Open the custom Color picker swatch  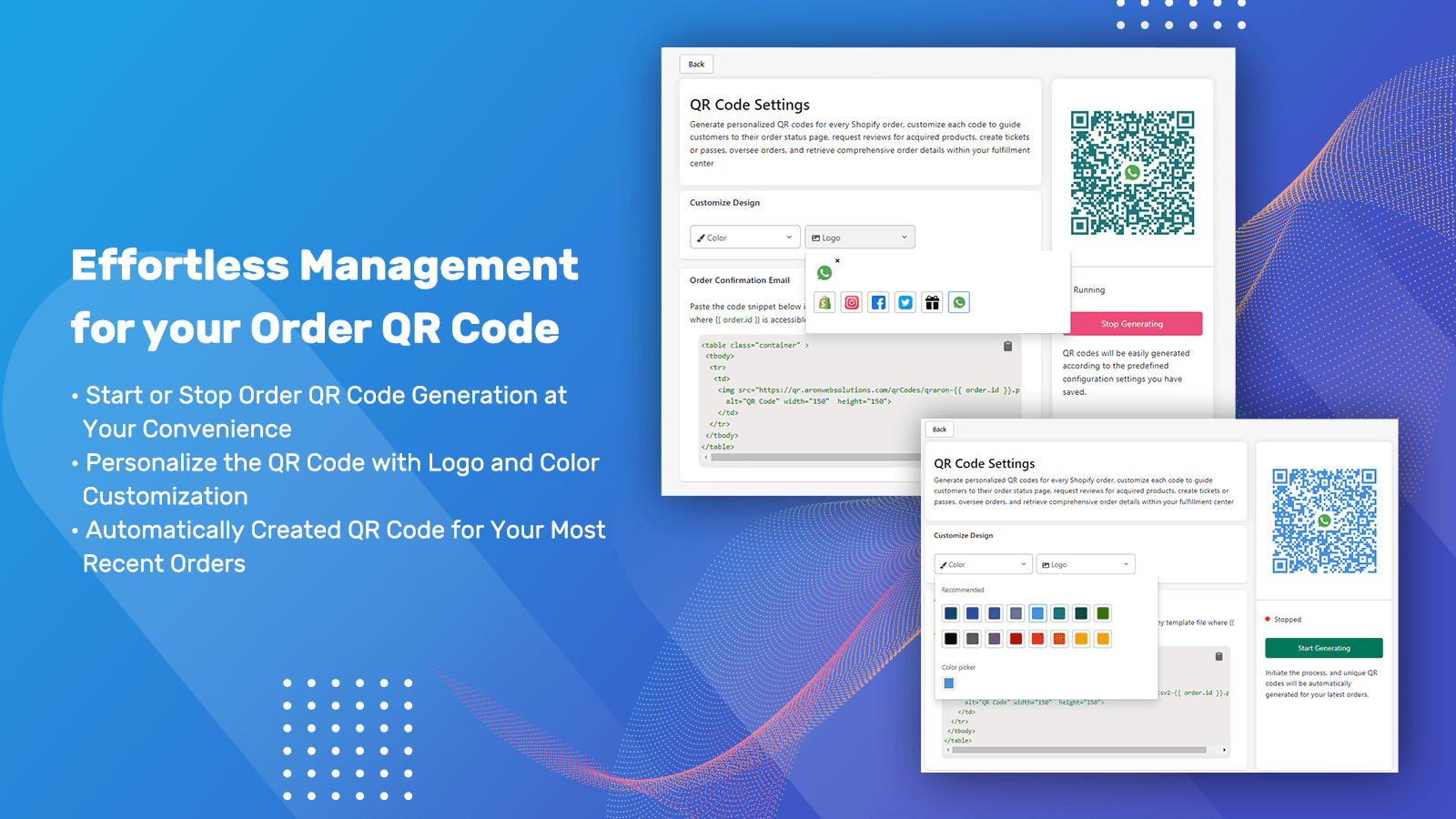pos(949,682)
